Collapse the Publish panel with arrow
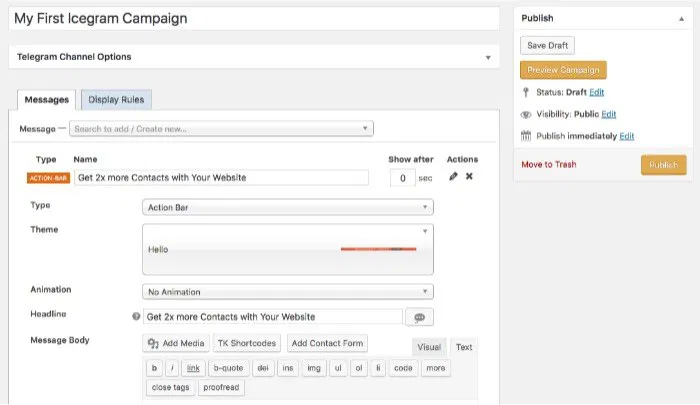Viewport: 700px width, 405px height. (x=682, y=18)
